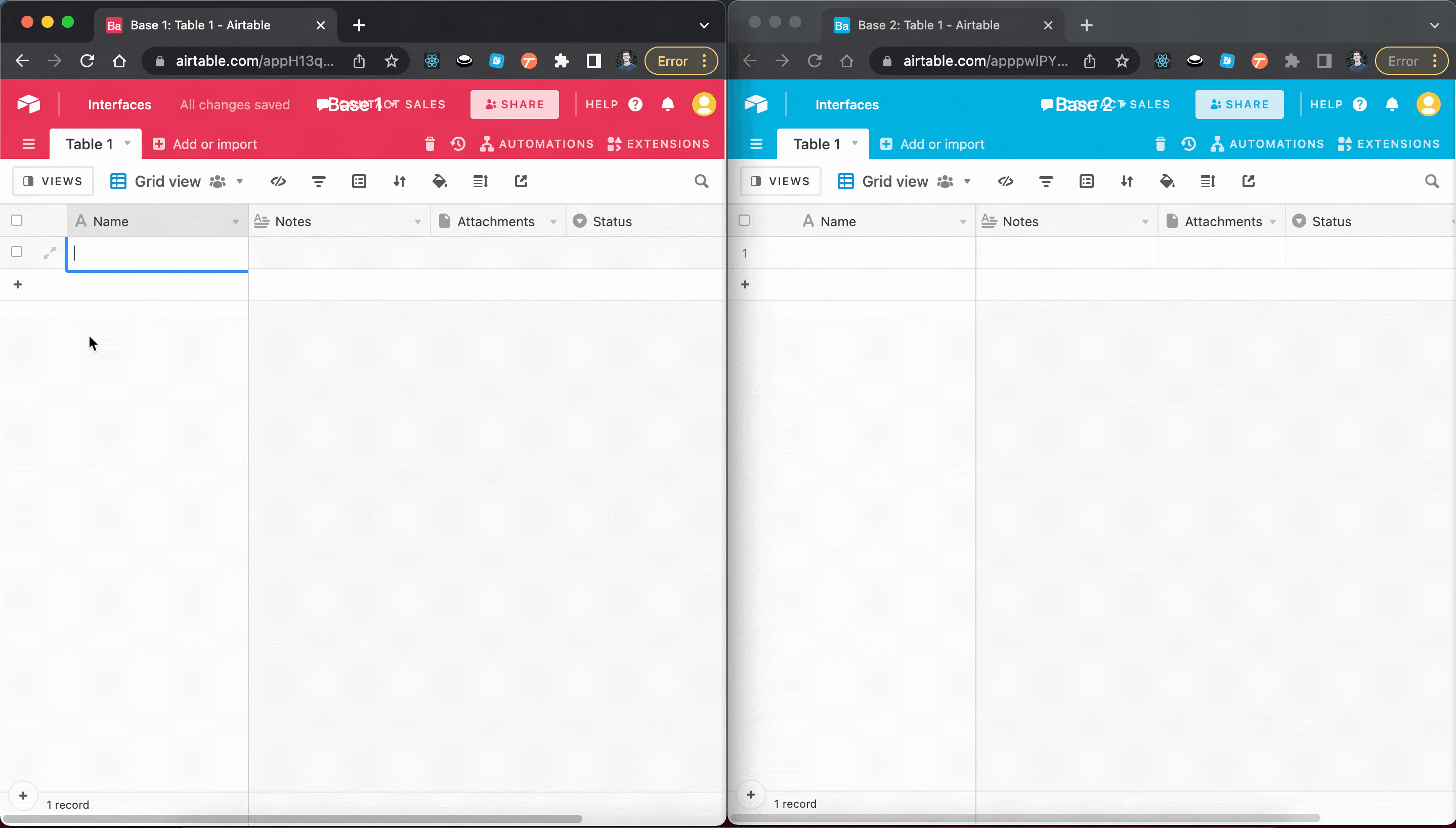1456x828 pixels.
Task: Click the pink SHARE button in Base 1
Action: click(x=515, y=105)
